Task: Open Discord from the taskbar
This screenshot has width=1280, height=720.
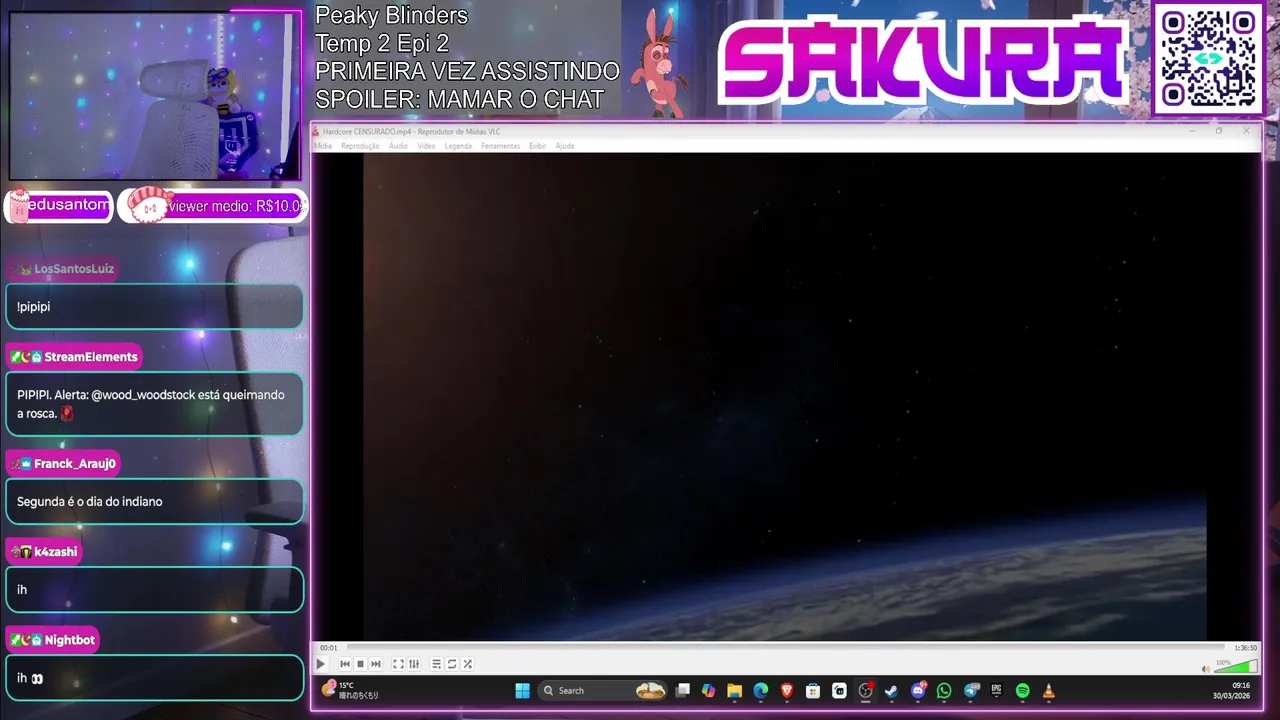Action: [x=918, y=690]
